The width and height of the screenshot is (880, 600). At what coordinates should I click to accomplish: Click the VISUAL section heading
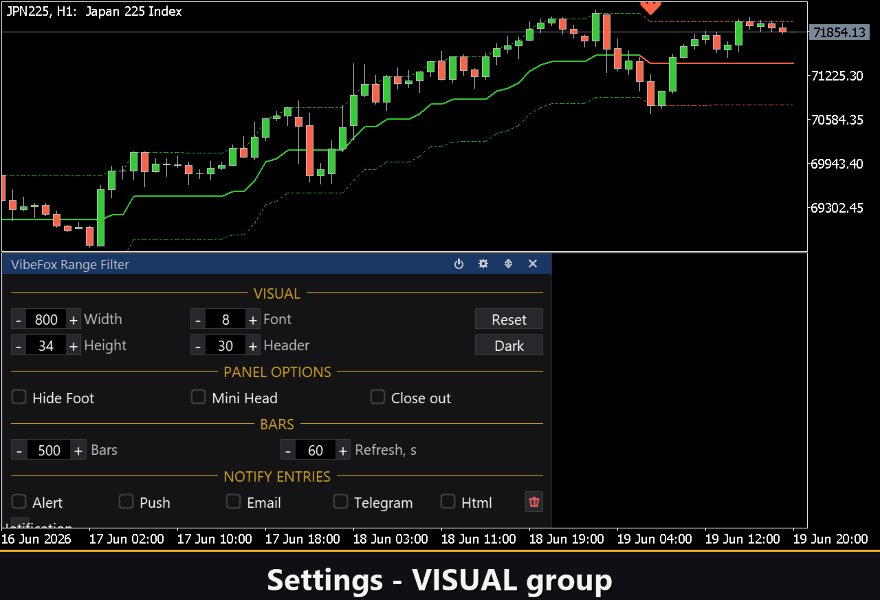click(277, 294)
